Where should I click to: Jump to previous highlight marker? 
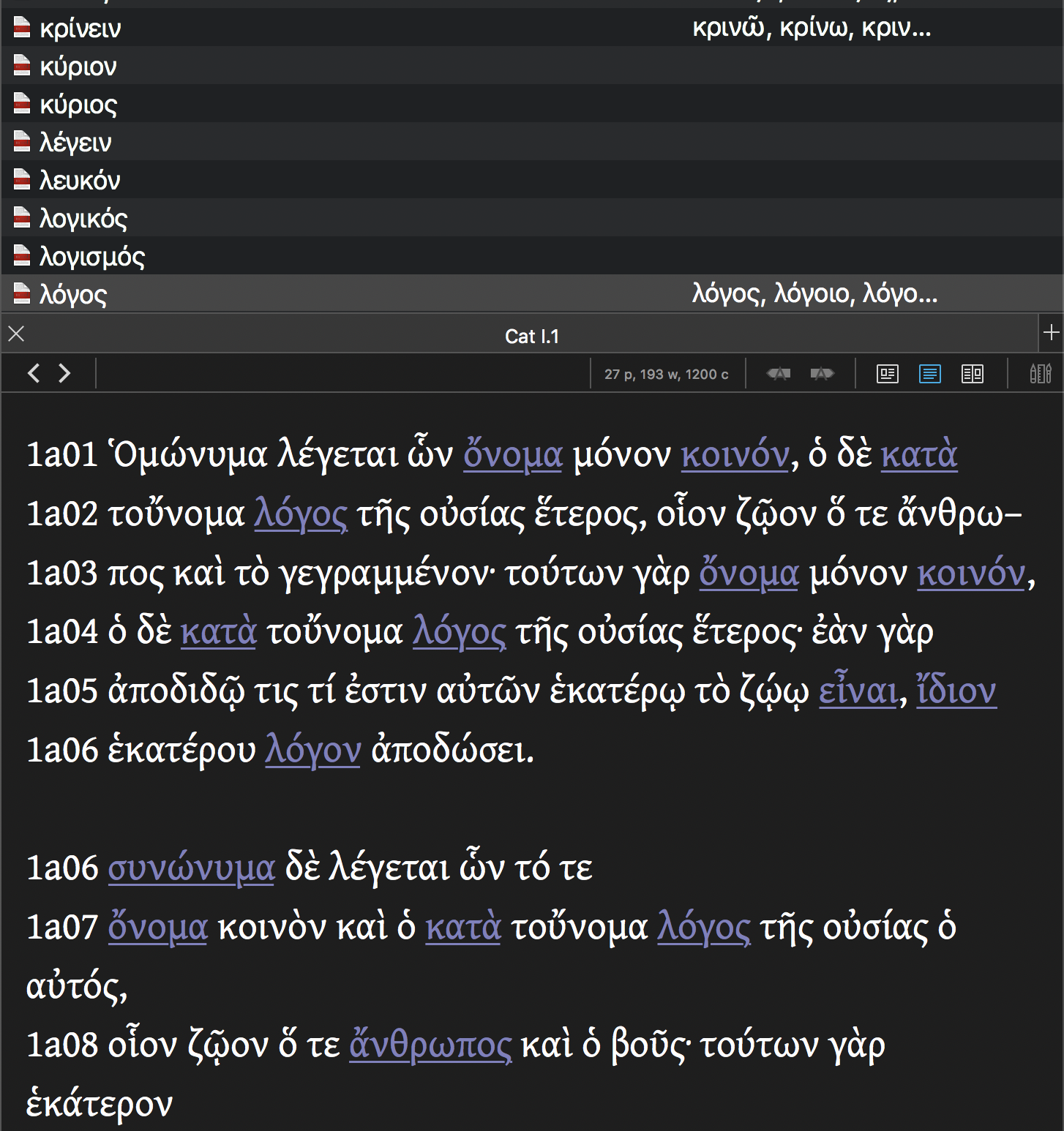[778, 374]
